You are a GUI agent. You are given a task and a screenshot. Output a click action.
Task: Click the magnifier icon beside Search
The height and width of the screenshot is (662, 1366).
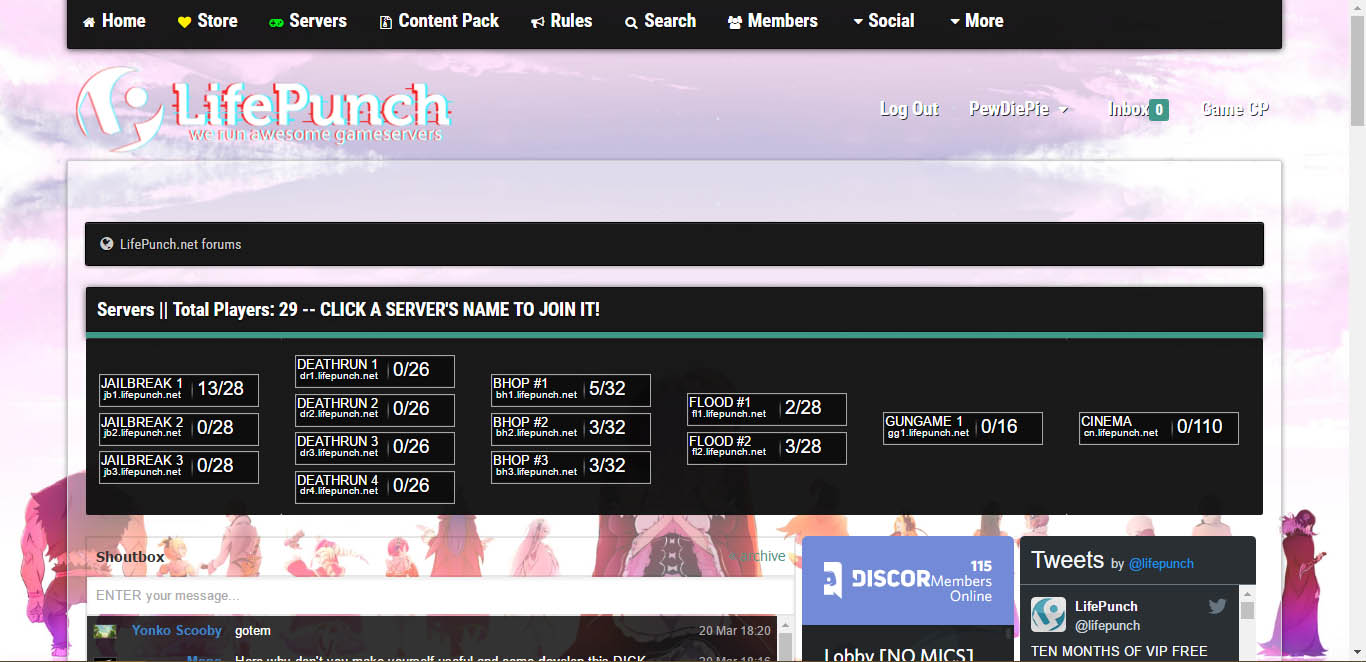(x=631, y=22)
